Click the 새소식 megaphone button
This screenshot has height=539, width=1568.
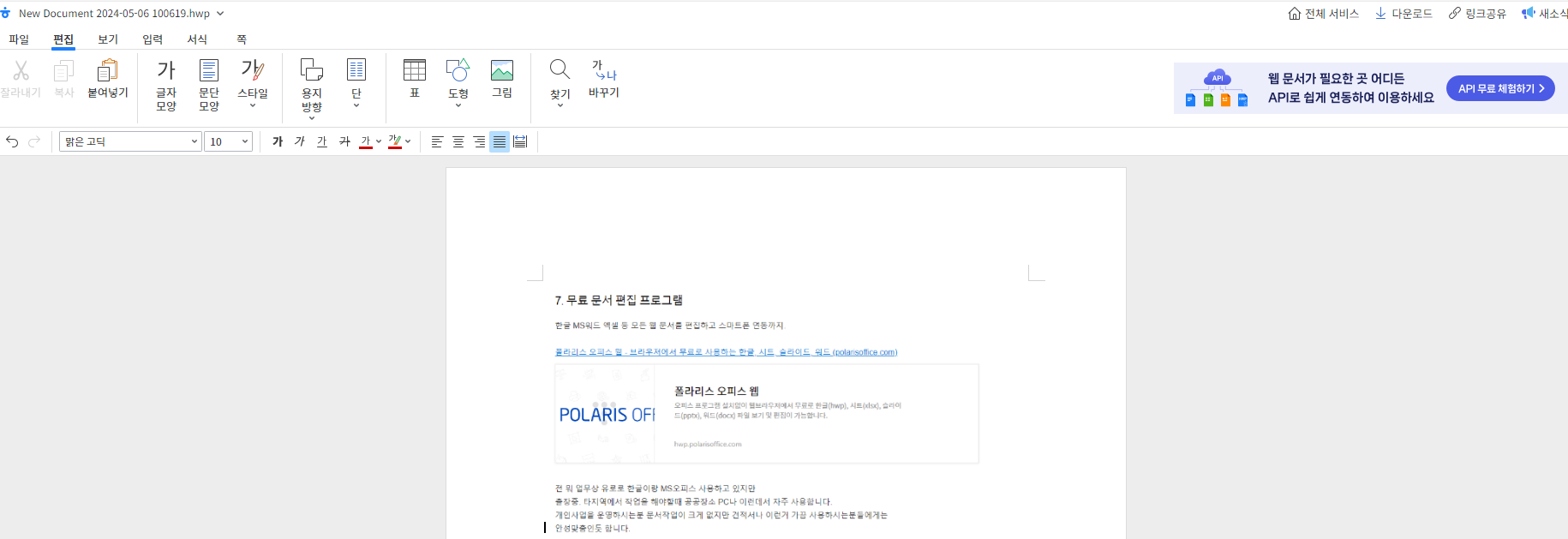pyautogui.click(x=1544, y=14)
